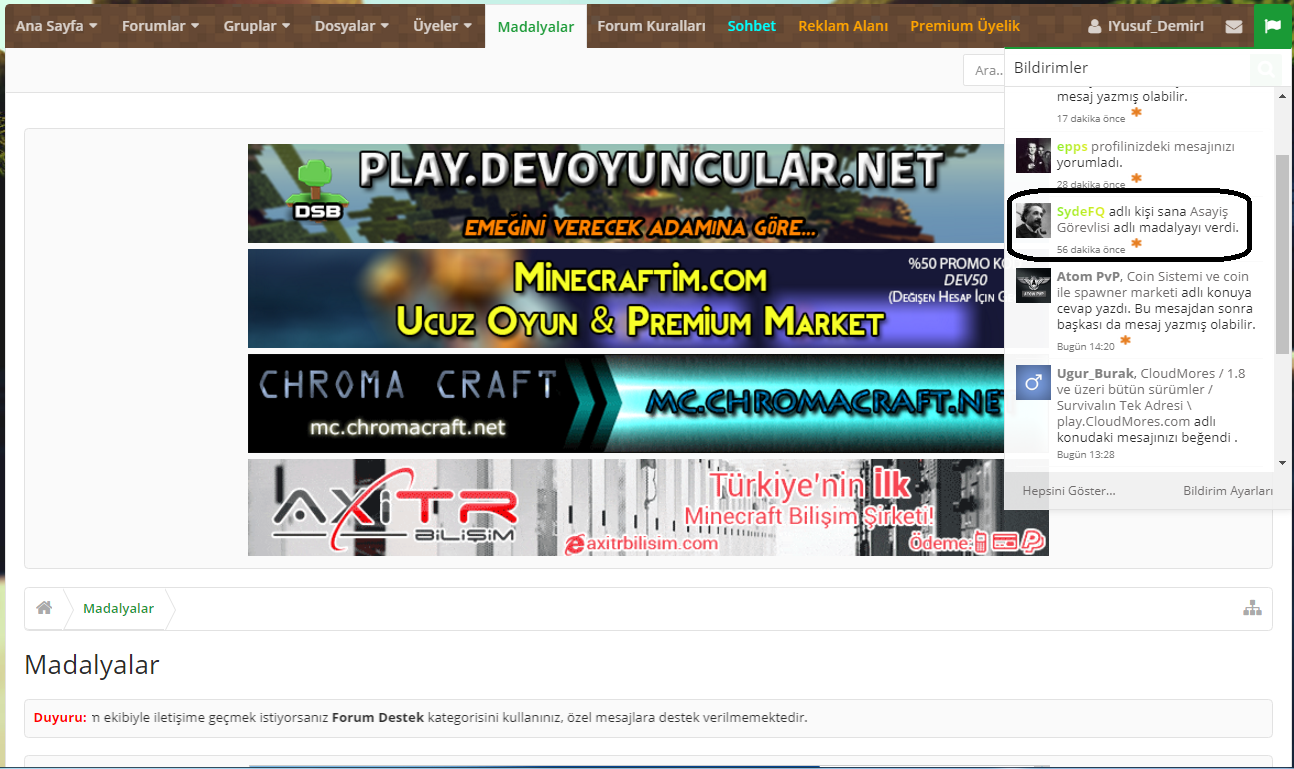The width and height of the screenshot is (1294, 769).
Task: Open Forum Kuralları menu item
Action: (651, 26)
